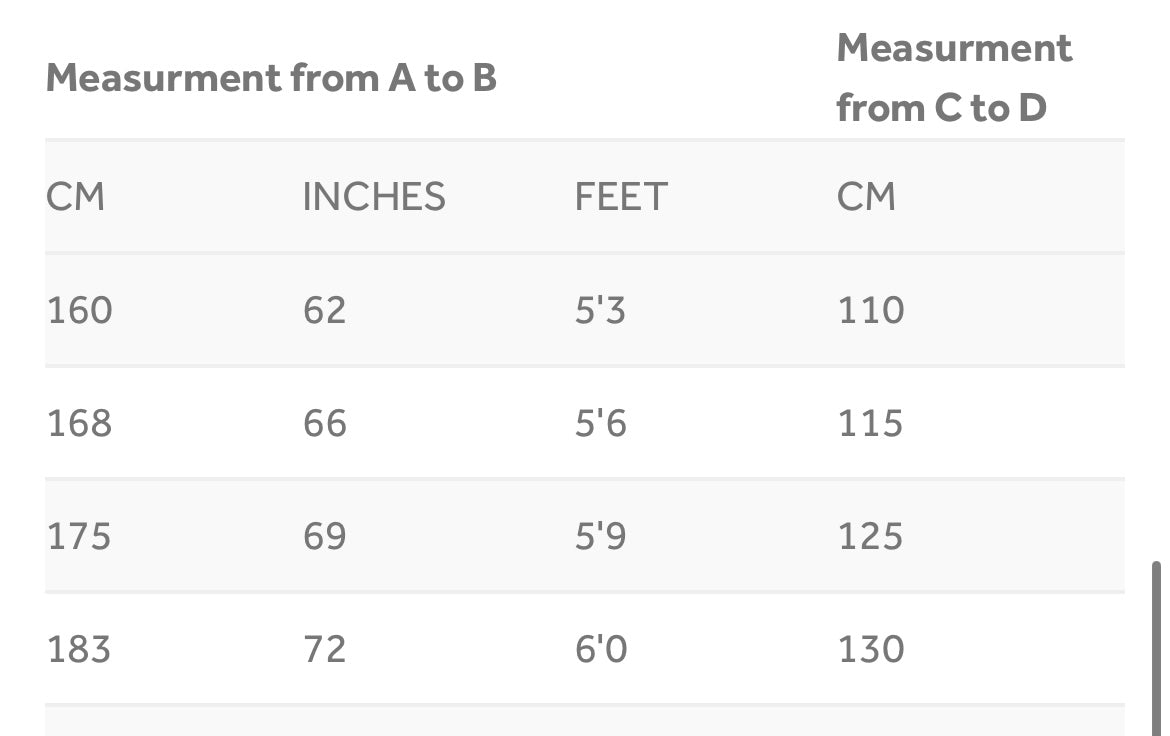The image size is (1170, 736).
Task: Click the 125 cm cell
Action: click(x=871, y=536)
